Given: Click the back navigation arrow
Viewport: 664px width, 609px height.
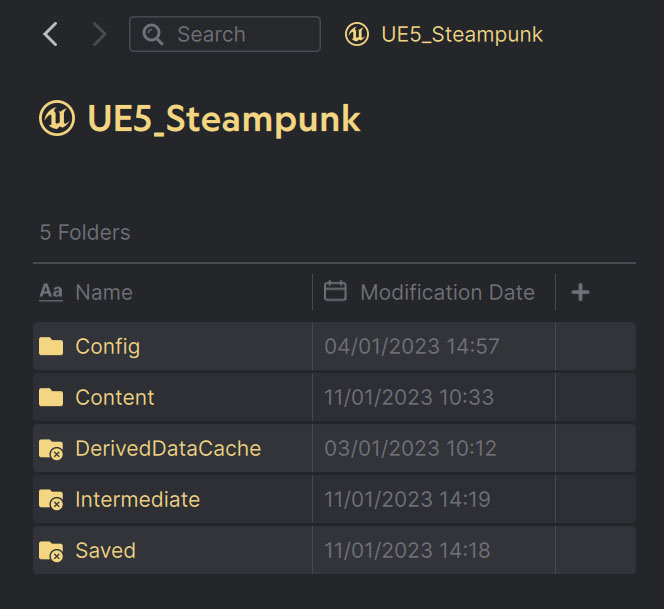Looking at the screenshot, I should pos(50,34).
